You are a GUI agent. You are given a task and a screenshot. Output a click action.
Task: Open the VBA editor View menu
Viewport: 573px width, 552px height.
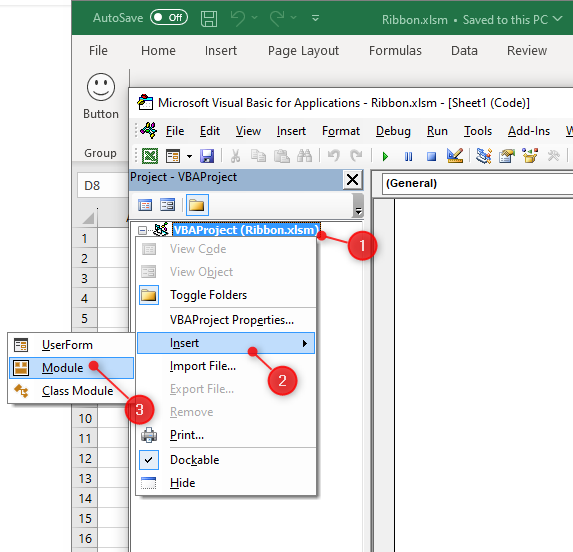tap(248, 131)
